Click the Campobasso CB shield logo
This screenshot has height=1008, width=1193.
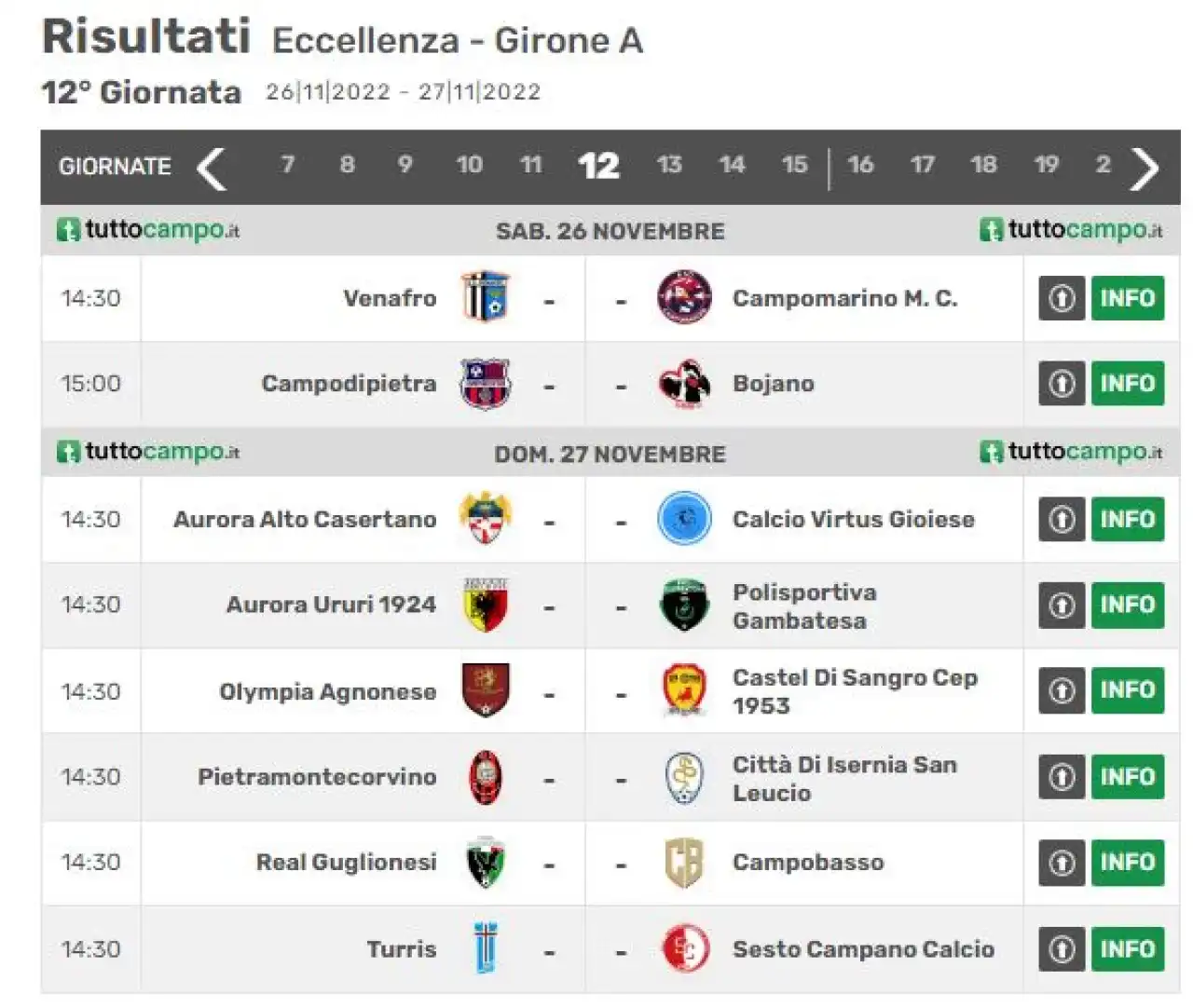[684, 863]
